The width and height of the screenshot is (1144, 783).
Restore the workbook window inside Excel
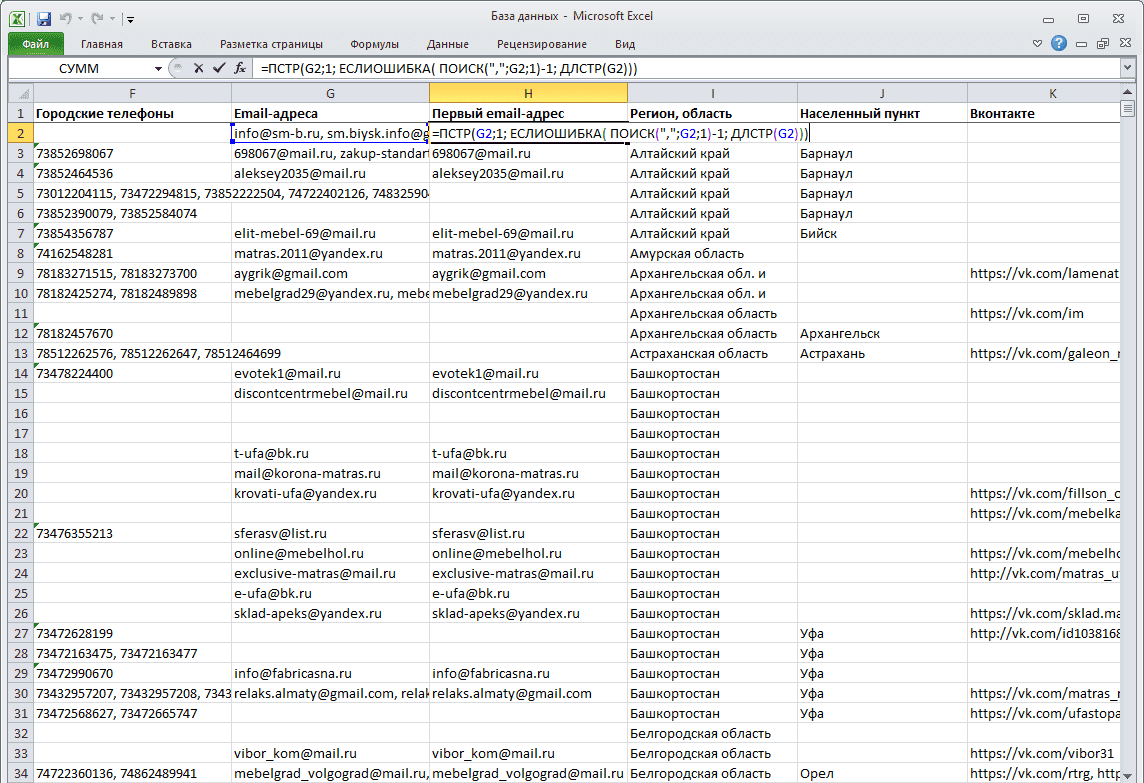click(x=1102, y=44)
